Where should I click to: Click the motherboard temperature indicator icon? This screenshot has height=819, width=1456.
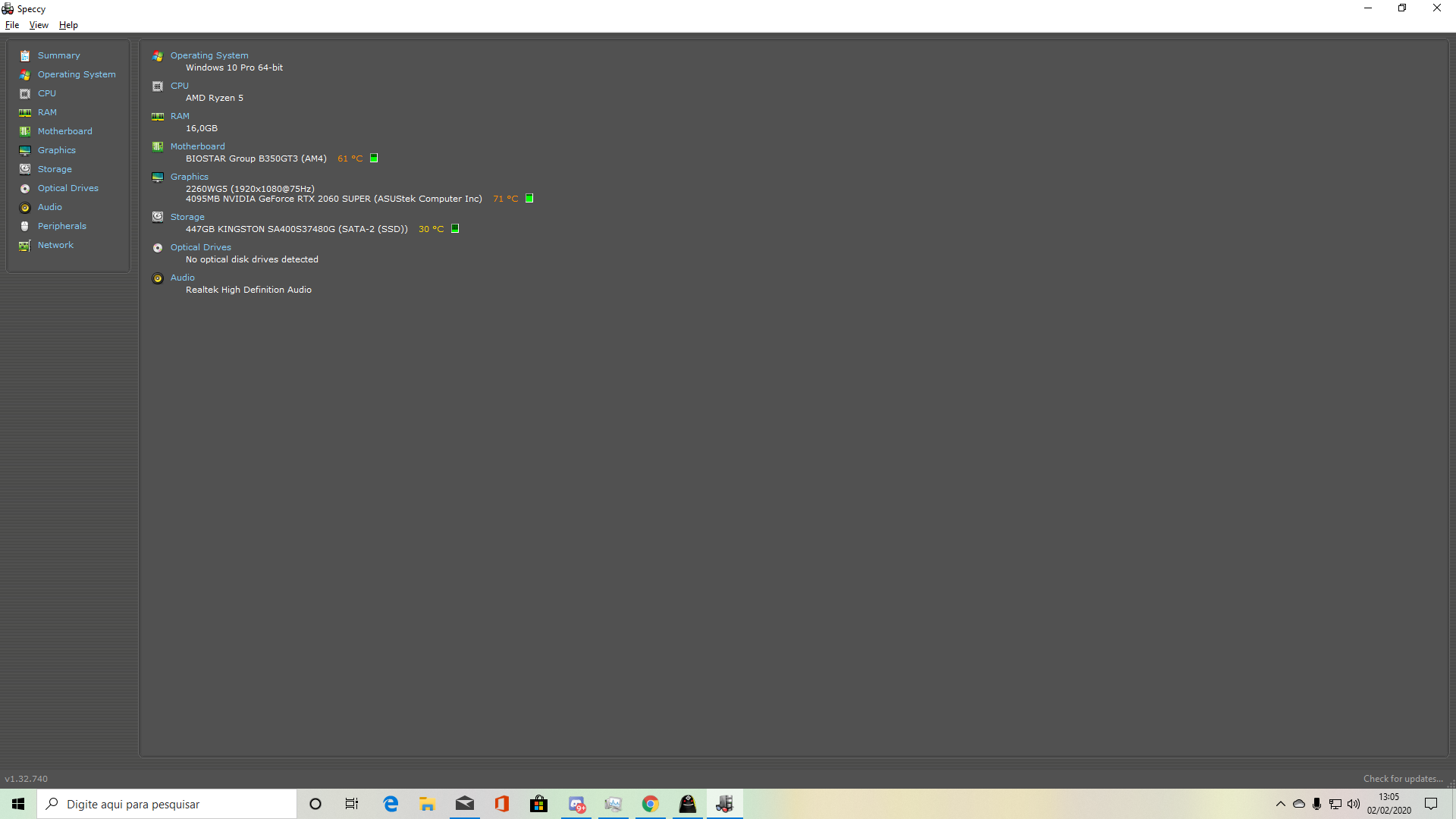point(374,158)
